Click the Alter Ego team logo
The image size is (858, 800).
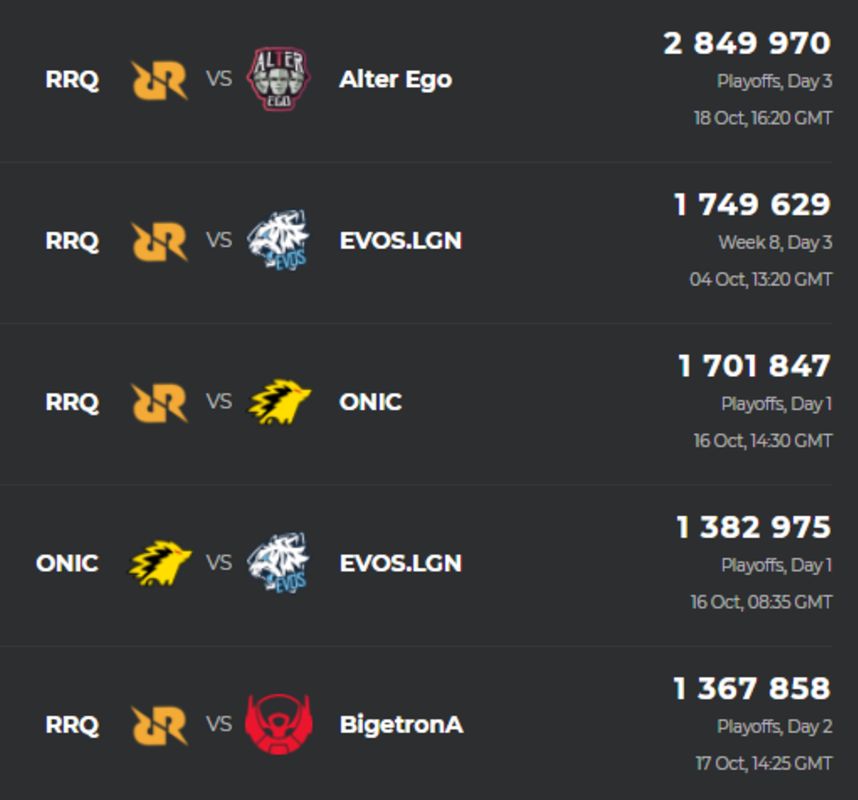279,79
